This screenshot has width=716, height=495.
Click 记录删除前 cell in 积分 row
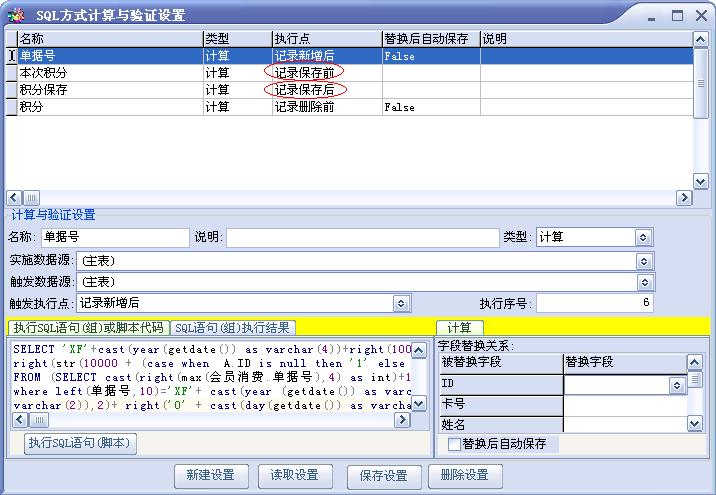(327, 107)
